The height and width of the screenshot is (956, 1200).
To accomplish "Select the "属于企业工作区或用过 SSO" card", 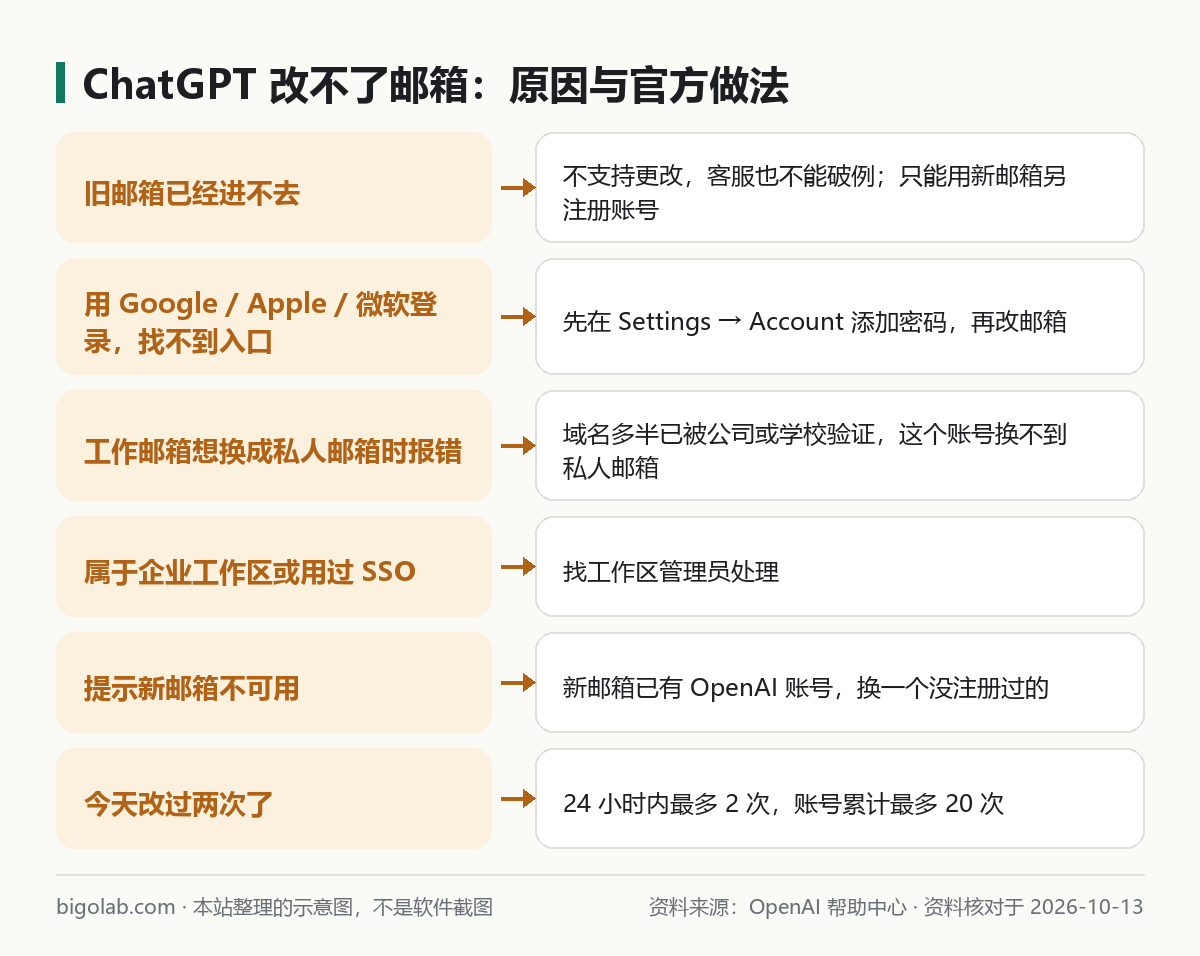I will tap(274, 566).
